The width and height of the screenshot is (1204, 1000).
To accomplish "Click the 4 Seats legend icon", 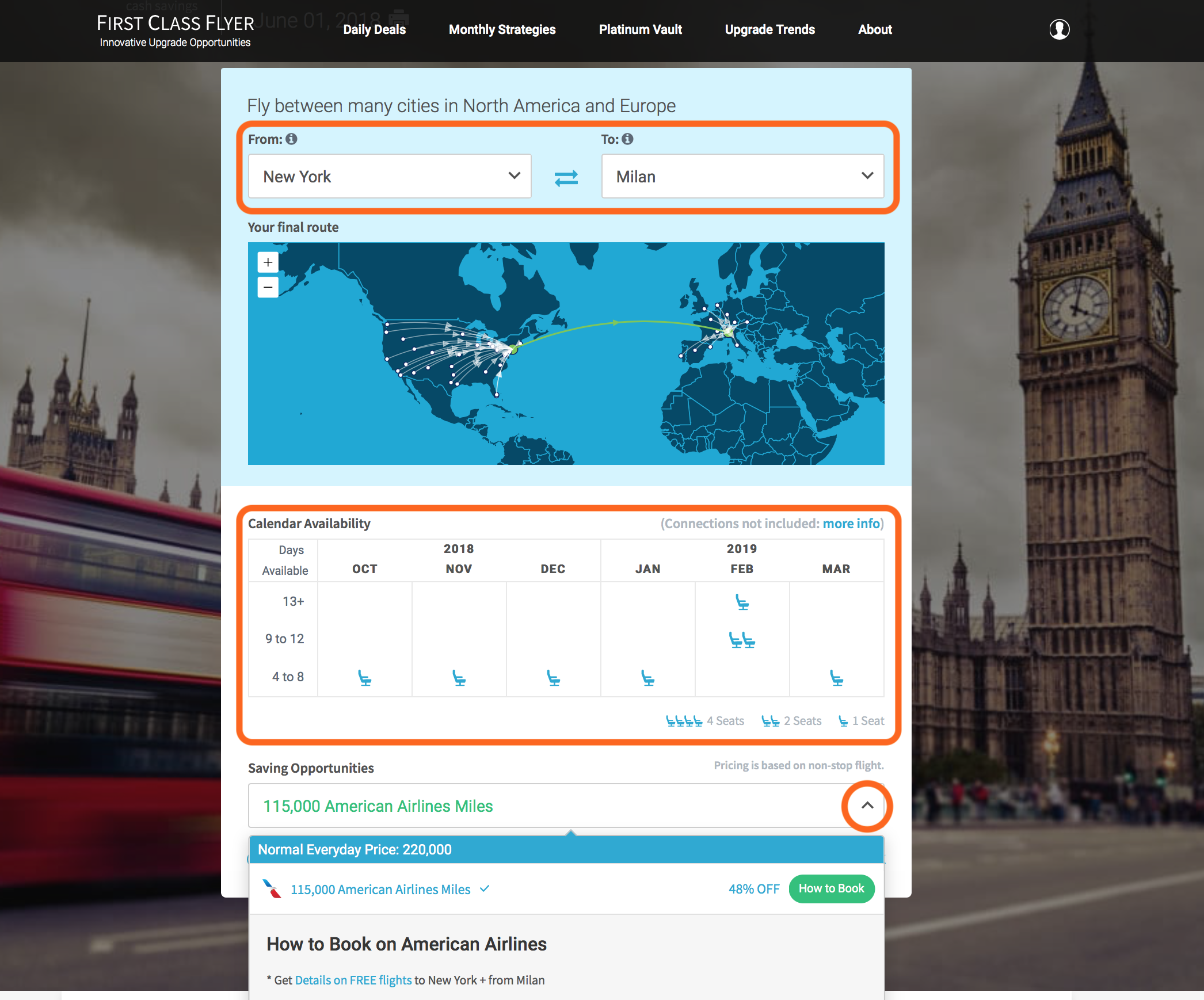I will pyautogui.click(x=684, y=721).
